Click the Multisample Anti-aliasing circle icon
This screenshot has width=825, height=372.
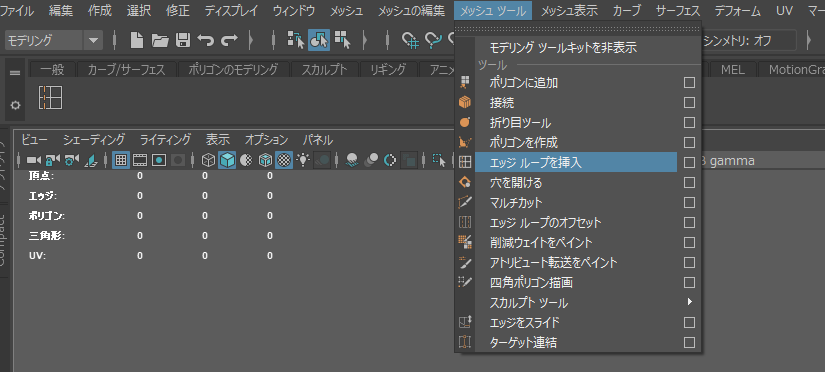coord(390,160)
